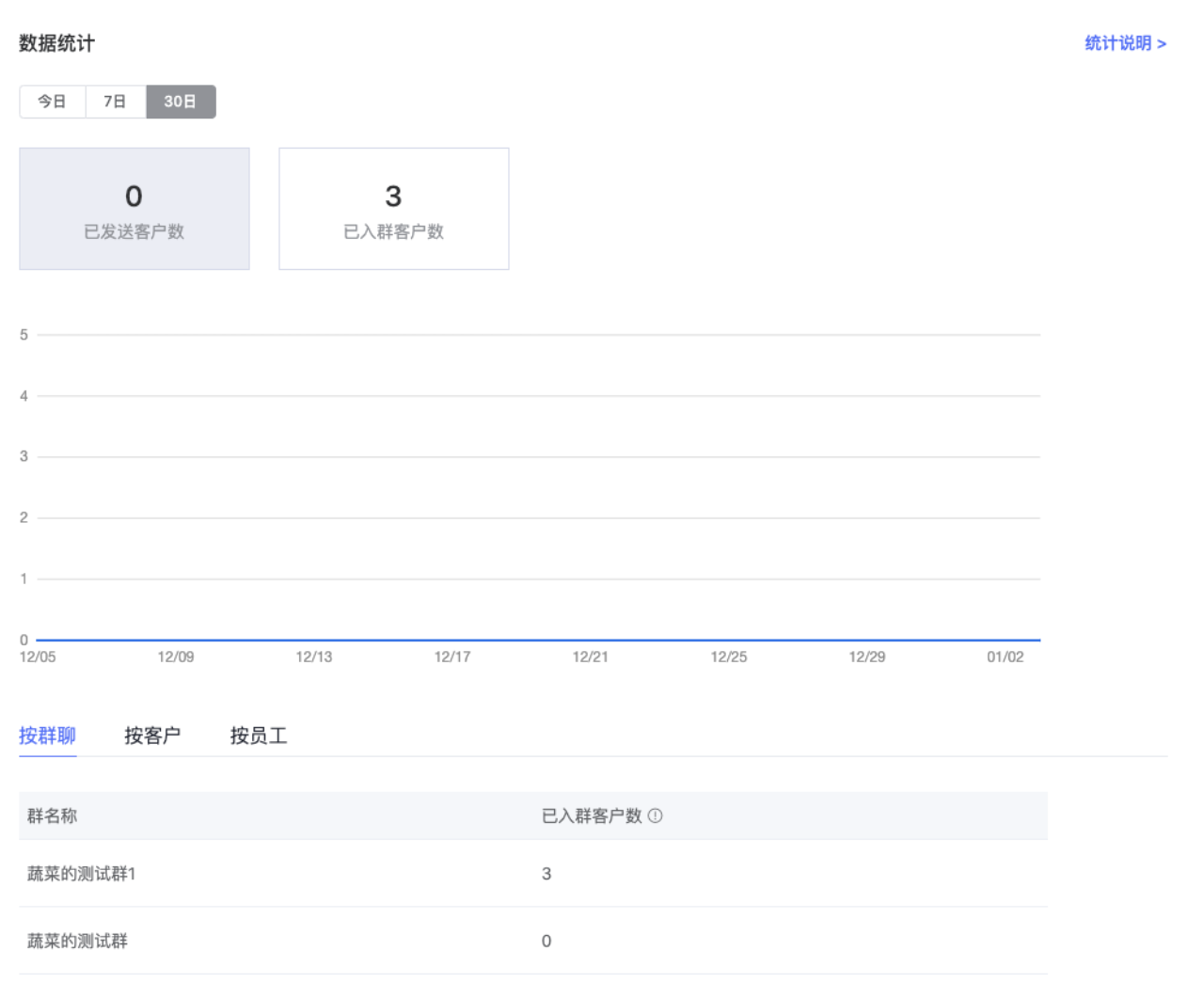
Task: Select the 已入群客户数 metric card
Action: 393,209
